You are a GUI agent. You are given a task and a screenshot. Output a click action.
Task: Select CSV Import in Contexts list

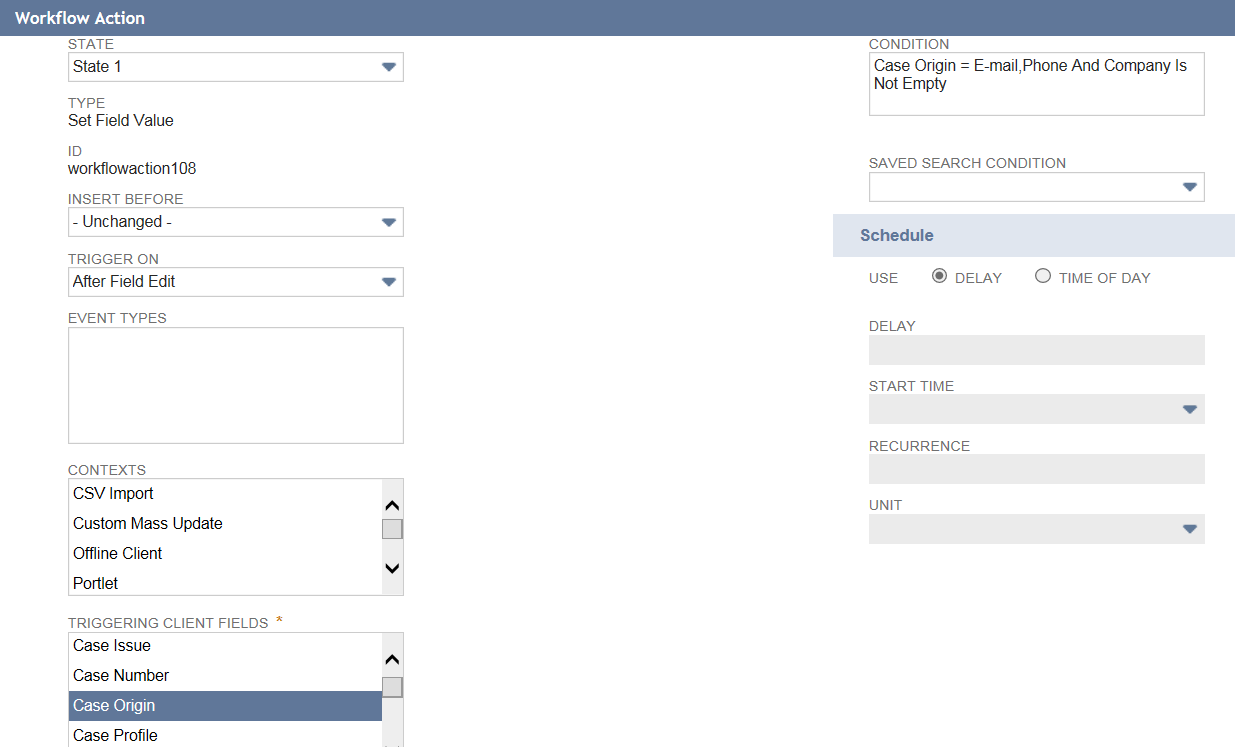[113, 494]
